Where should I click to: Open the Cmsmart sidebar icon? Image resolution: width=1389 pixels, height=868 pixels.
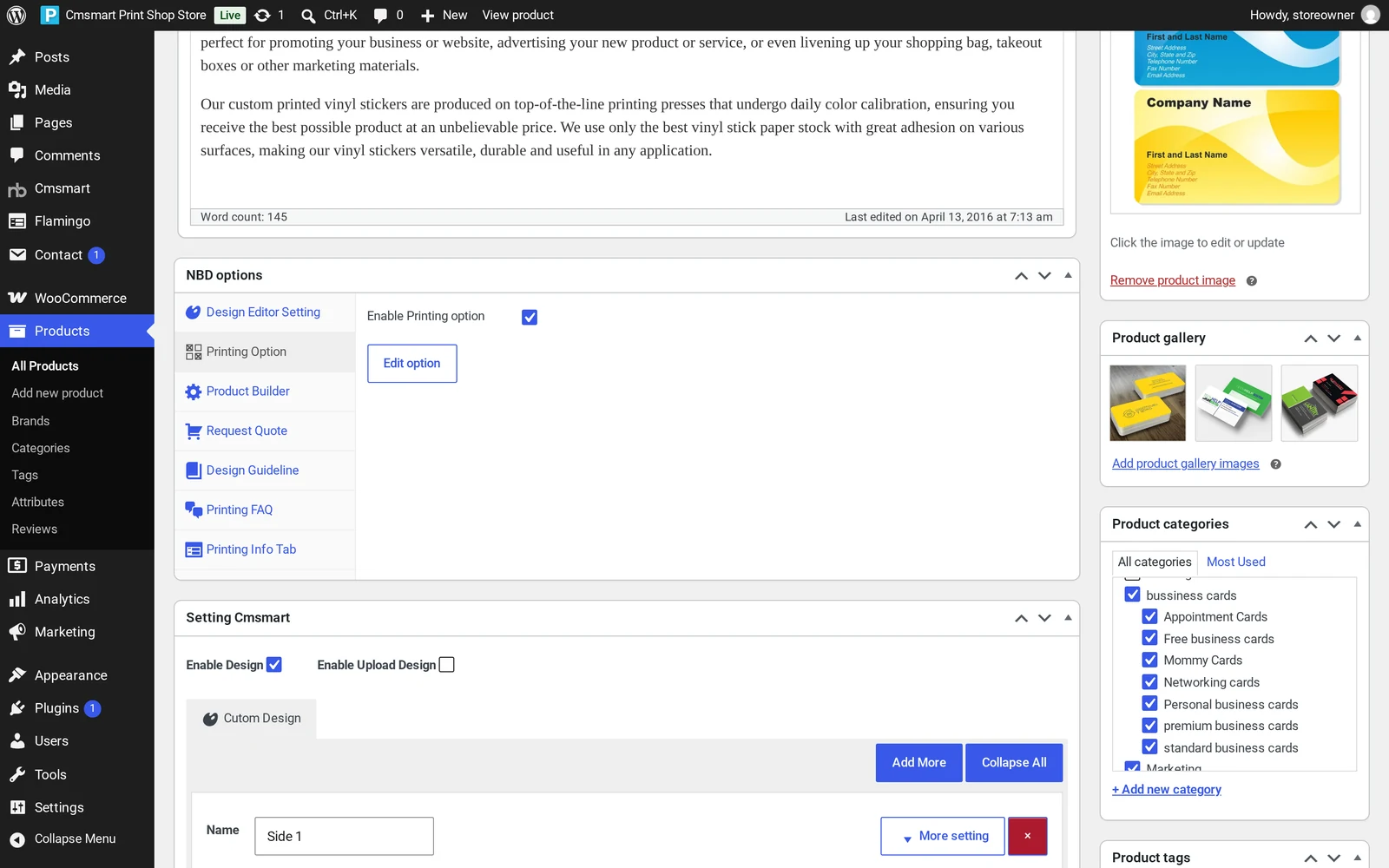[17, 189]
